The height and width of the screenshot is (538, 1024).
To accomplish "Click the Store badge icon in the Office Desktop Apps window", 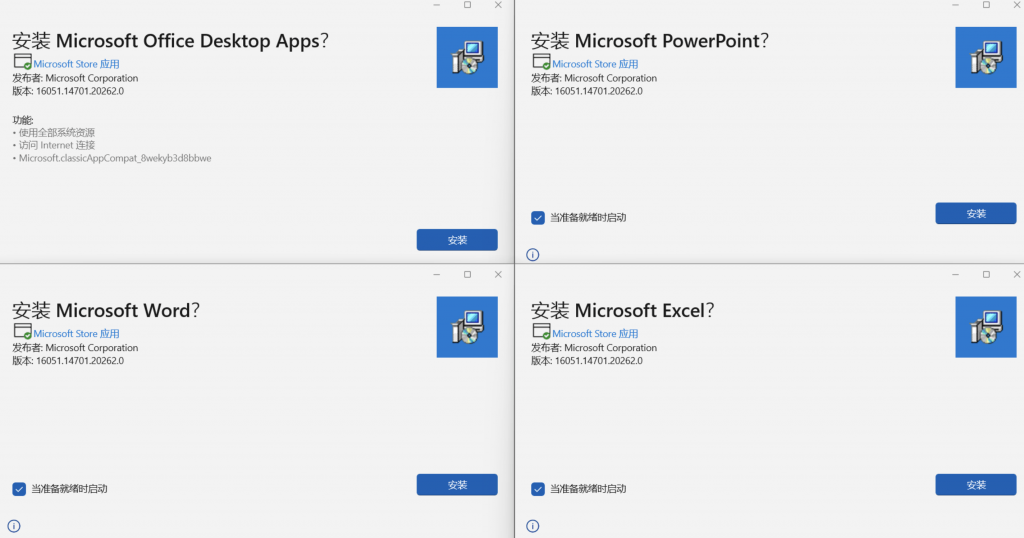I will coord(22,62).
